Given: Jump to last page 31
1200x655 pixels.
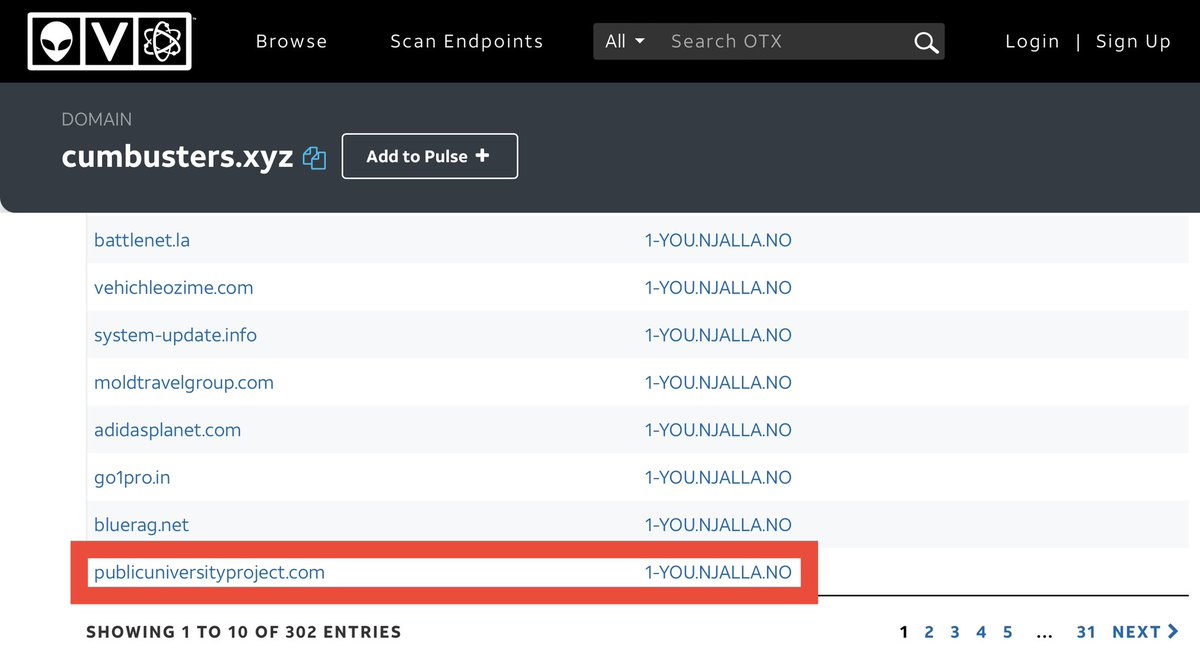Looking at the screenshot, I should pos(1086,632).
